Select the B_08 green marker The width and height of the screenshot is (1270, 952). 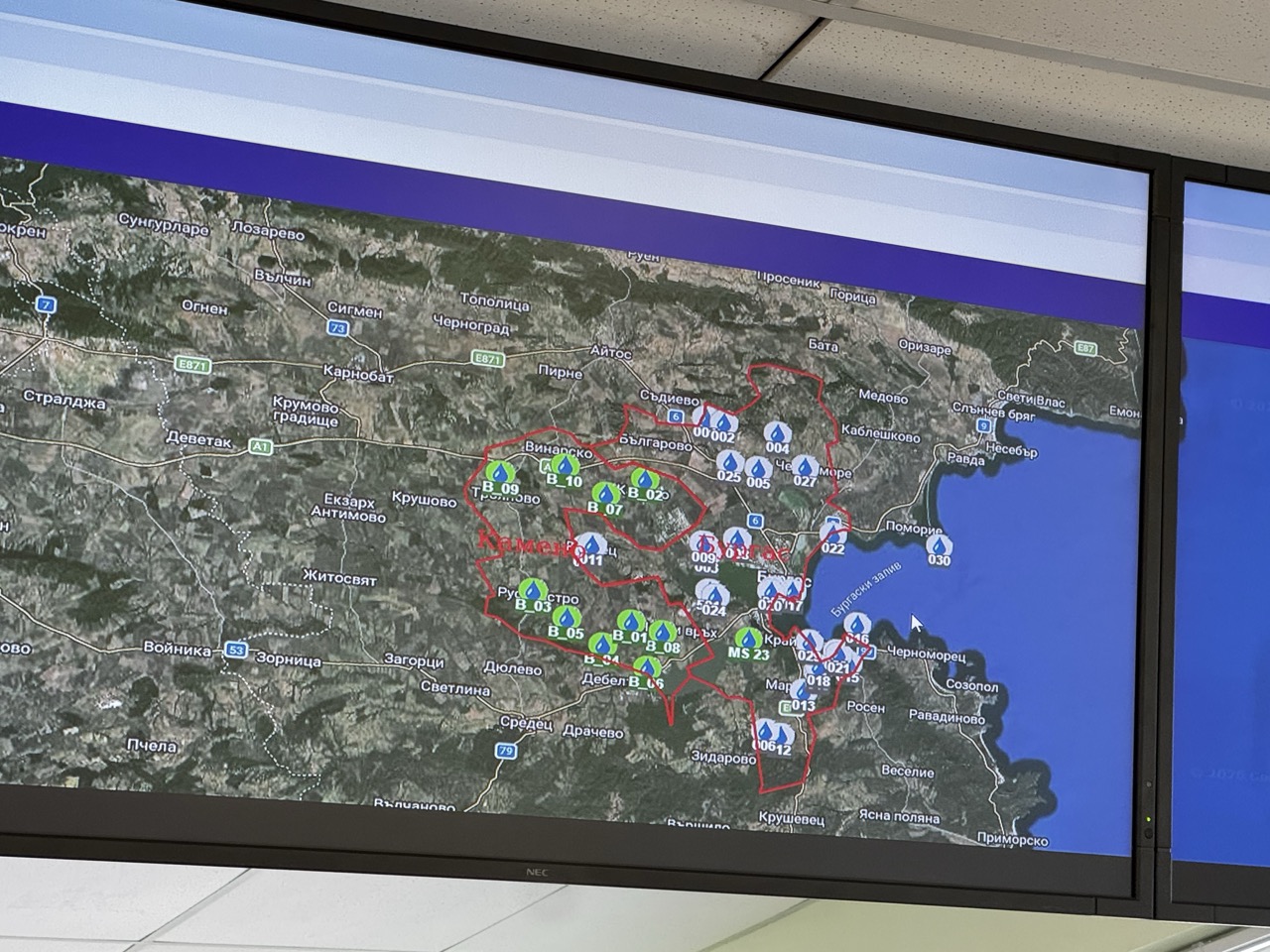(663, 632)
